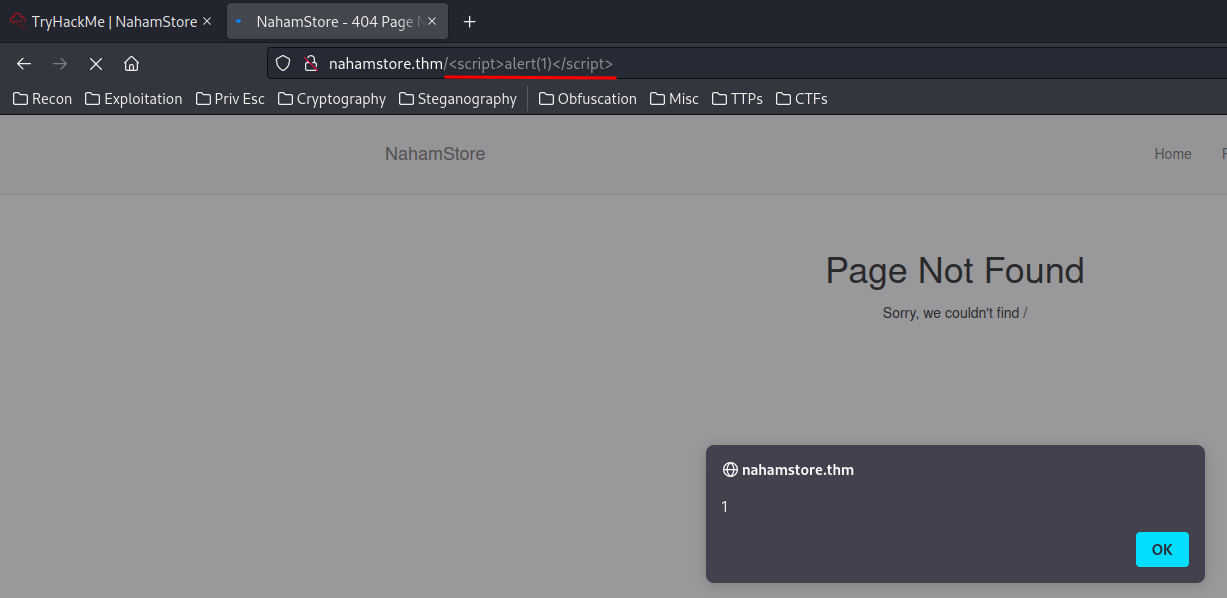Viewport: 1227px width, 598px height.
Task: Open the TTPs bookmarks folder
Action: [737, 98]
